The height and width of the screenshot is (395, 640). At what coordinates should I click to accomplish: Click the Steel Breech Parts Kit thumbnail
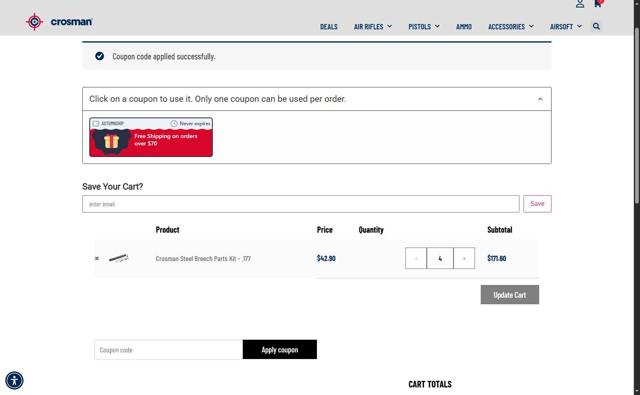coord(118,258)
